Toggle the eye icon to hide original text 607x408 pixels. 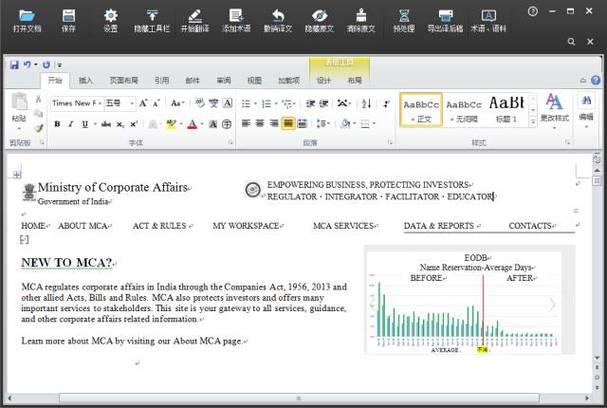tap(319, 16)
